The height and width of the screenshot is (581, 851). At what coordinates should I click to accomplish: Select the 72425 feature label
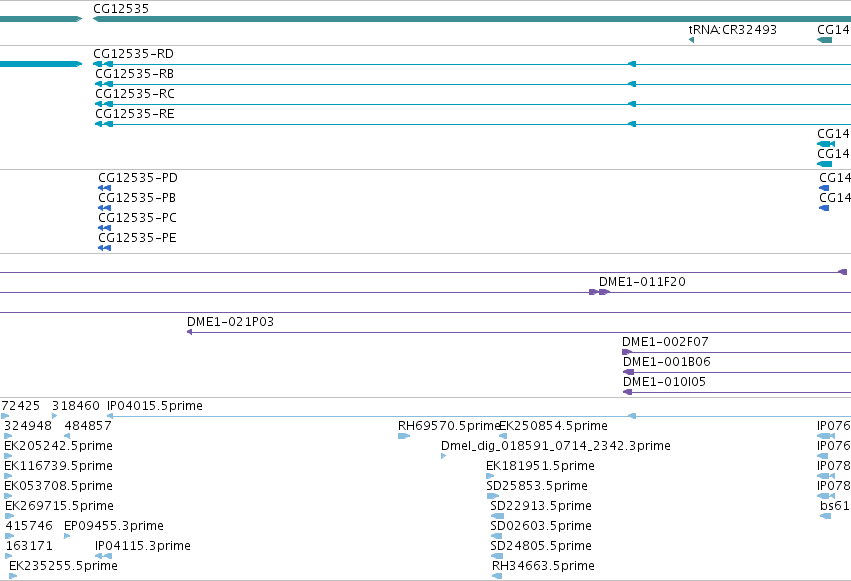(x=21, y=406)
